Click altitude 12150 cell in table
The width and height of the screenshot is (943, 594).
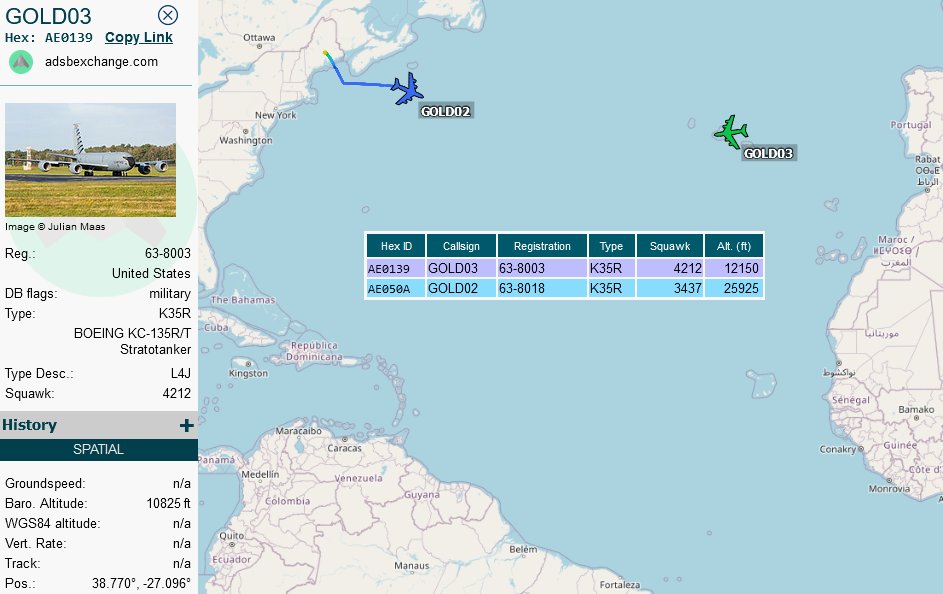[734, 268]
